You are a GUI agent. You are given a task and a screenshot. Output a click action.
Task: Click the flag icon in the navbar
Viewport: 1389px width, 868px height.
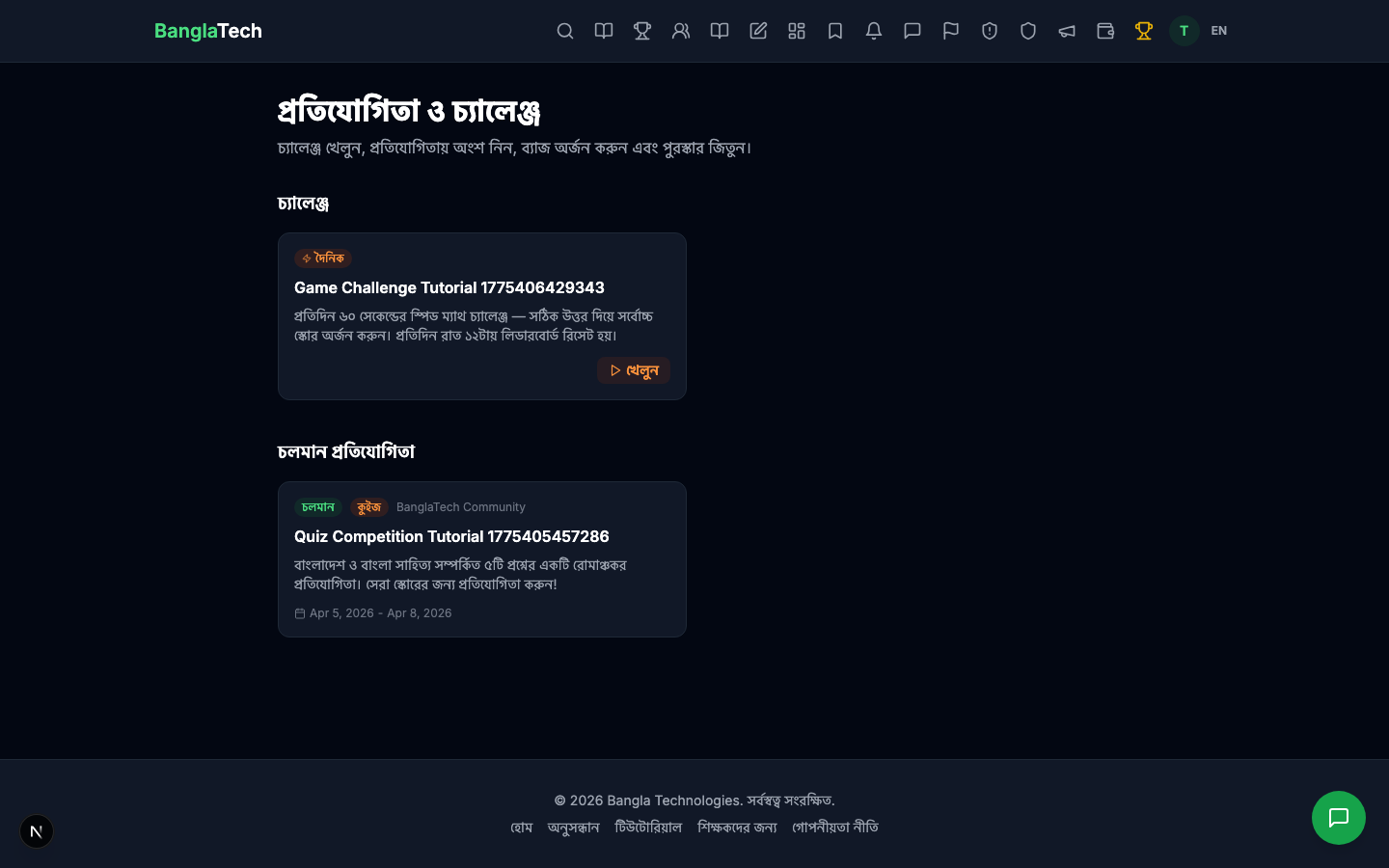tap(951, 31)
